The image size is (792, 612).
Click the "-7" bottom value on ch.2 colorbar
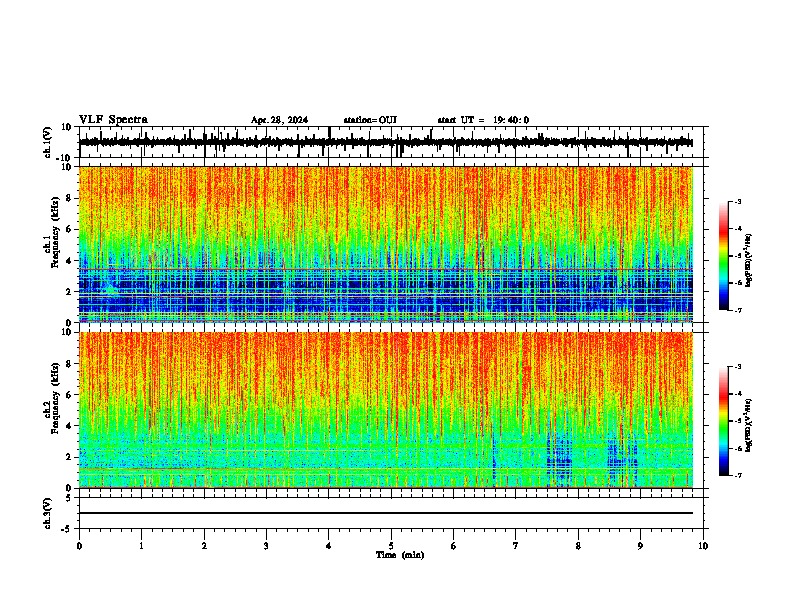737,475
